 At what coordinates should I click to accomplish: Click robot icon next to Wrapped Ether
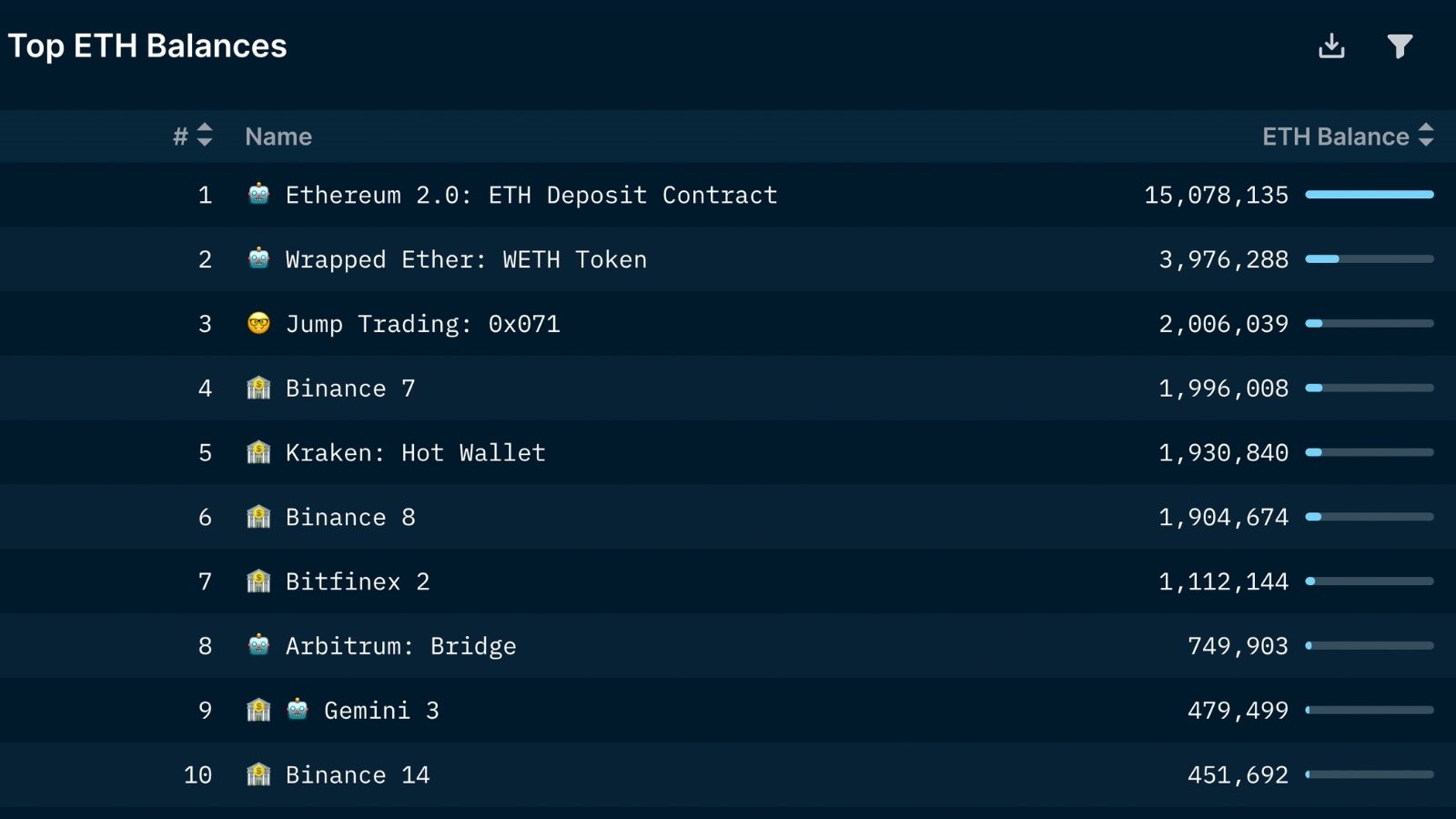coord(258,258)
